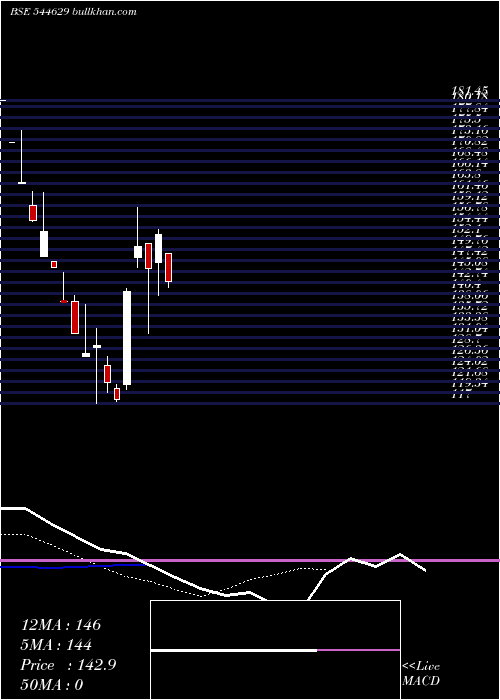Click the '12MA : 146' readout
Screen dimensions: 500x700
(x=61, y=625)
